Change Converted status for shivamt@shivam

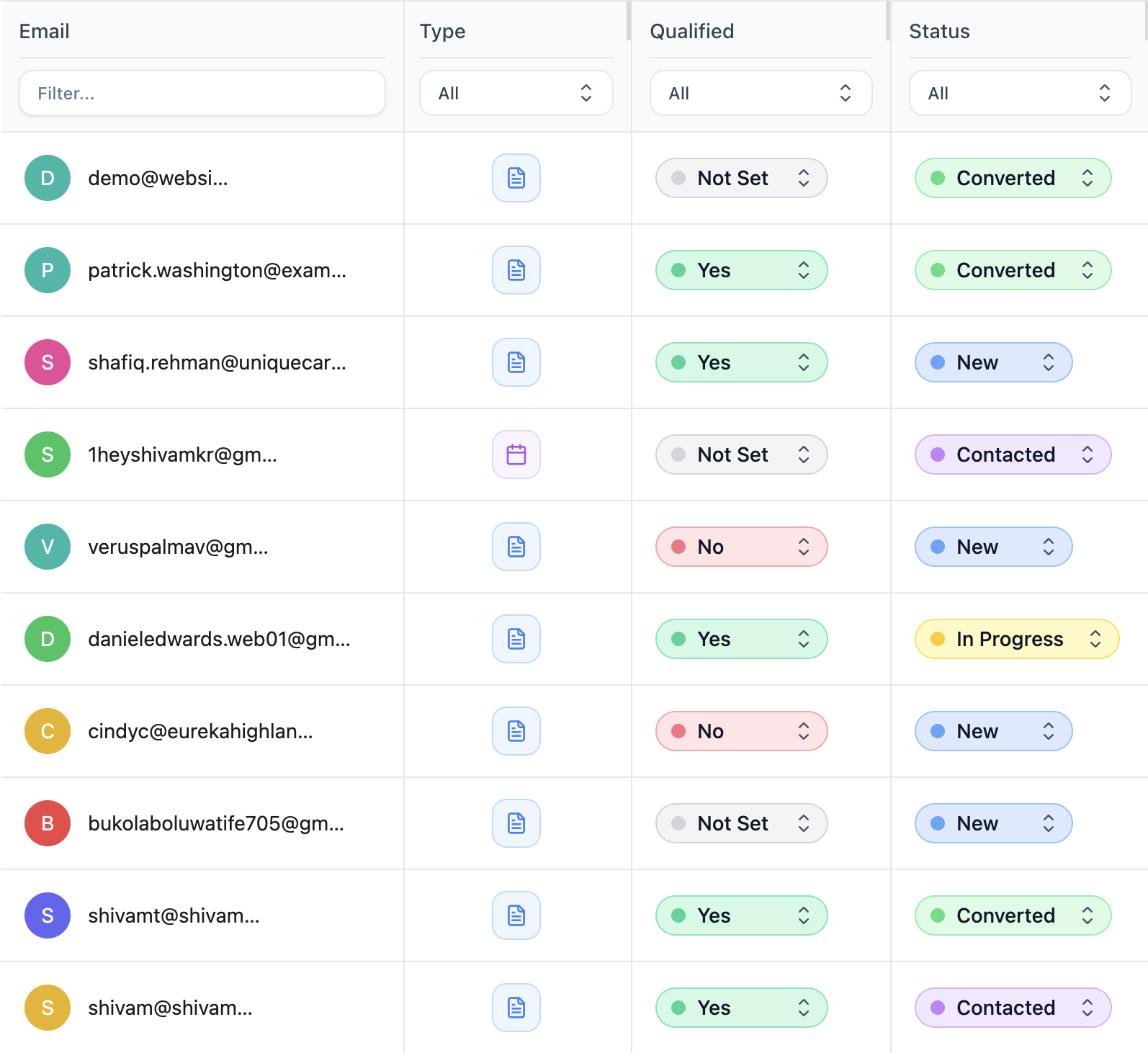click(x=1013, y=915)
